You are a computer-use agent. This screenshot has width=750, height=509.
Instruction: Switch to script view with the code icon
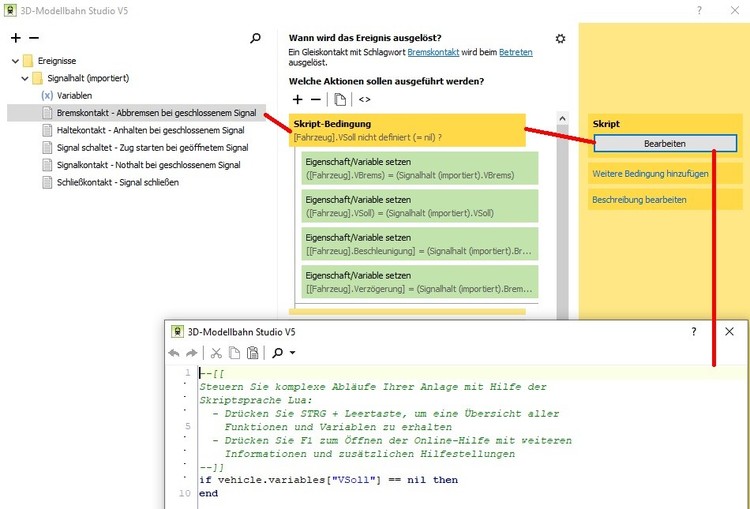click(364, 99)
